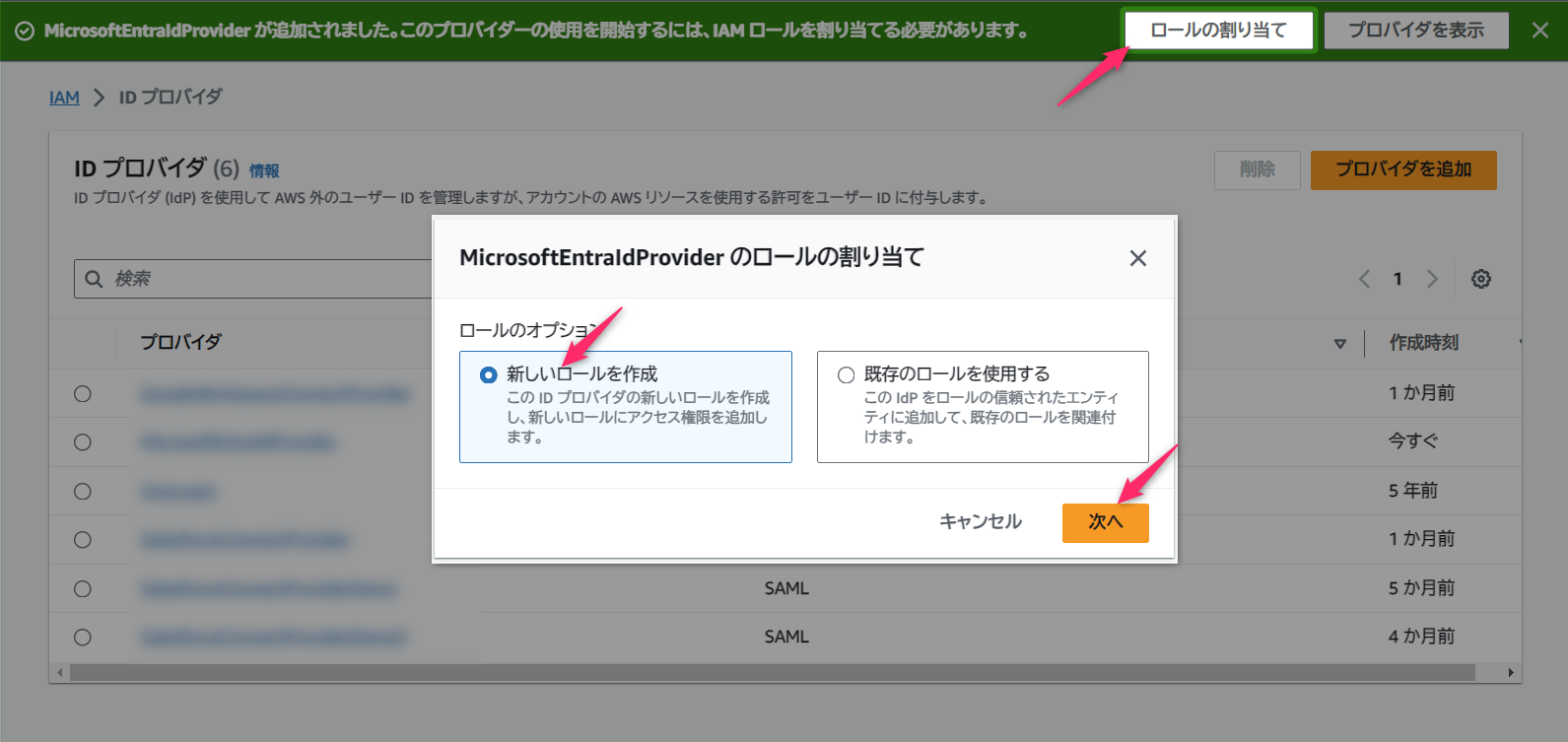Open table settings gear icon

coord(1481,279)
